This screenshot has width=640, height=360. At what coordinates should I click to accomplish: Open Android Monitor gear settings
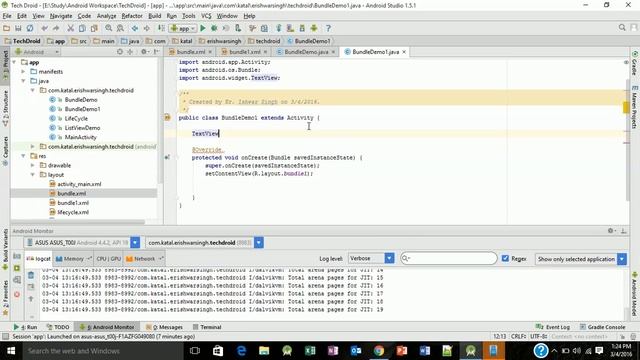coord(611,231)
